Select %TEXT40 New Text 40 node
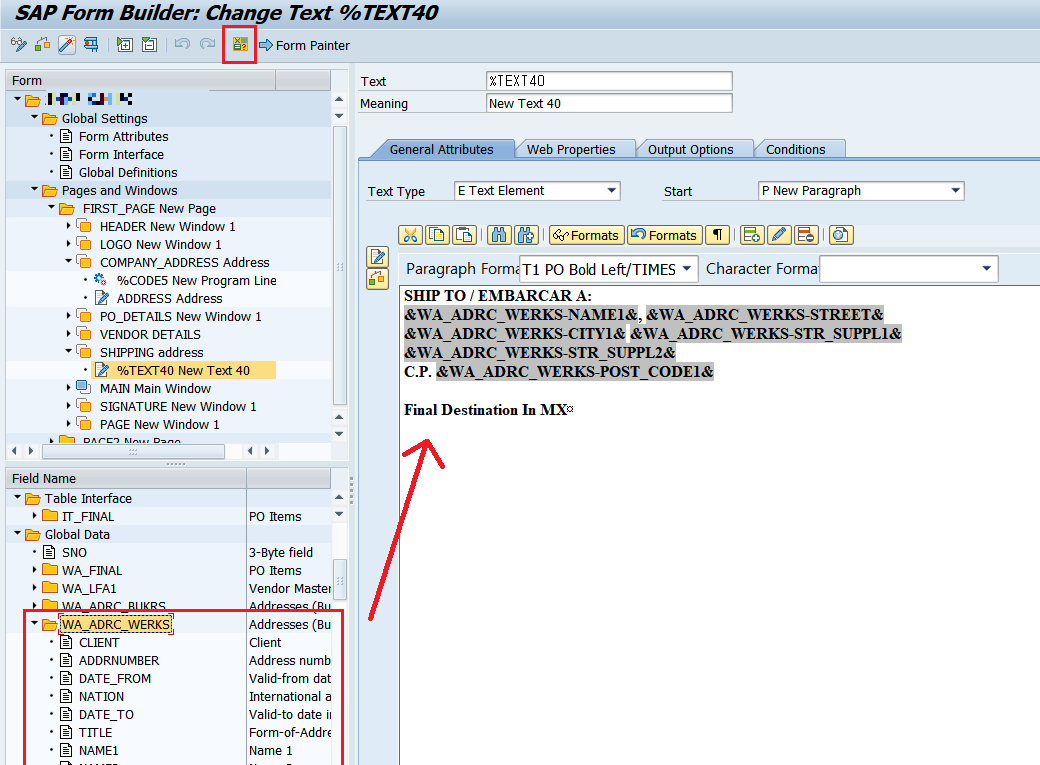Image resolution: width=1040 pixels, height=765 pixels. [x=183, y=370]
